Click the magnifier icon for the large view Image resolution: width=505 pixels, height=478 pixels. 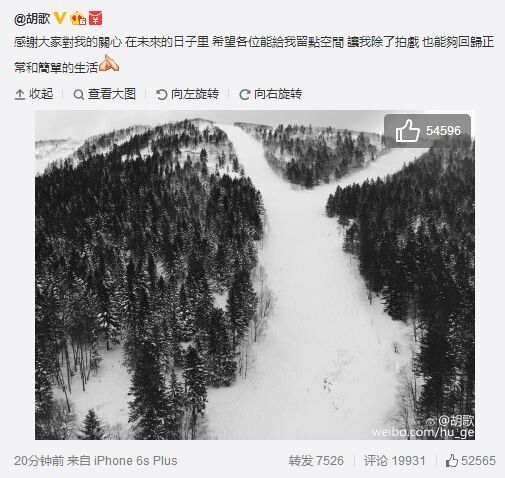click(78, 95)
